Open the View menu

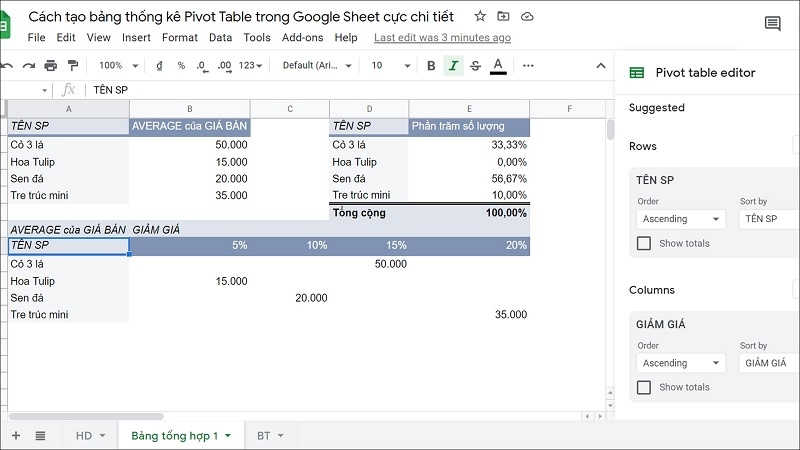[98, 37]
